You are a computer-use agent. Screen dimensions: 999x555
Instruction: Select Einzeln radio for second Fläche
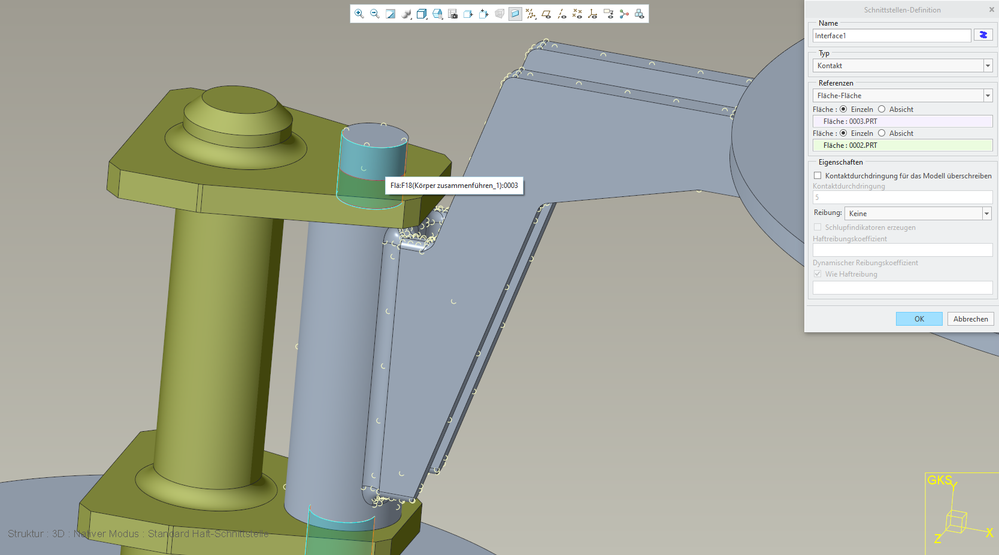843,133
